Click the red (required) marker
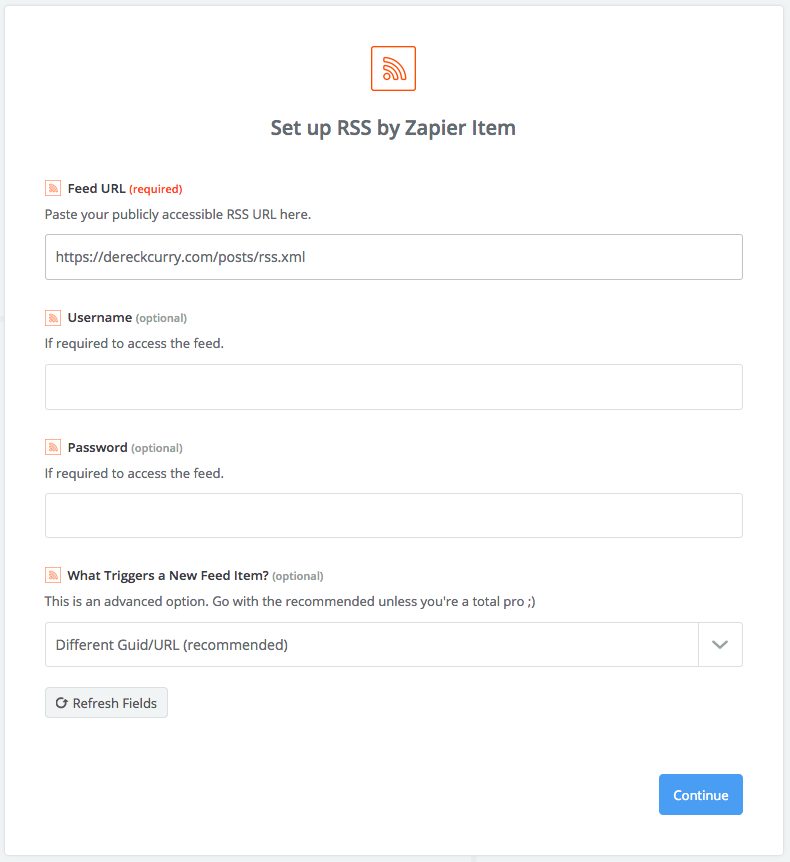 (x=156, y=189)
